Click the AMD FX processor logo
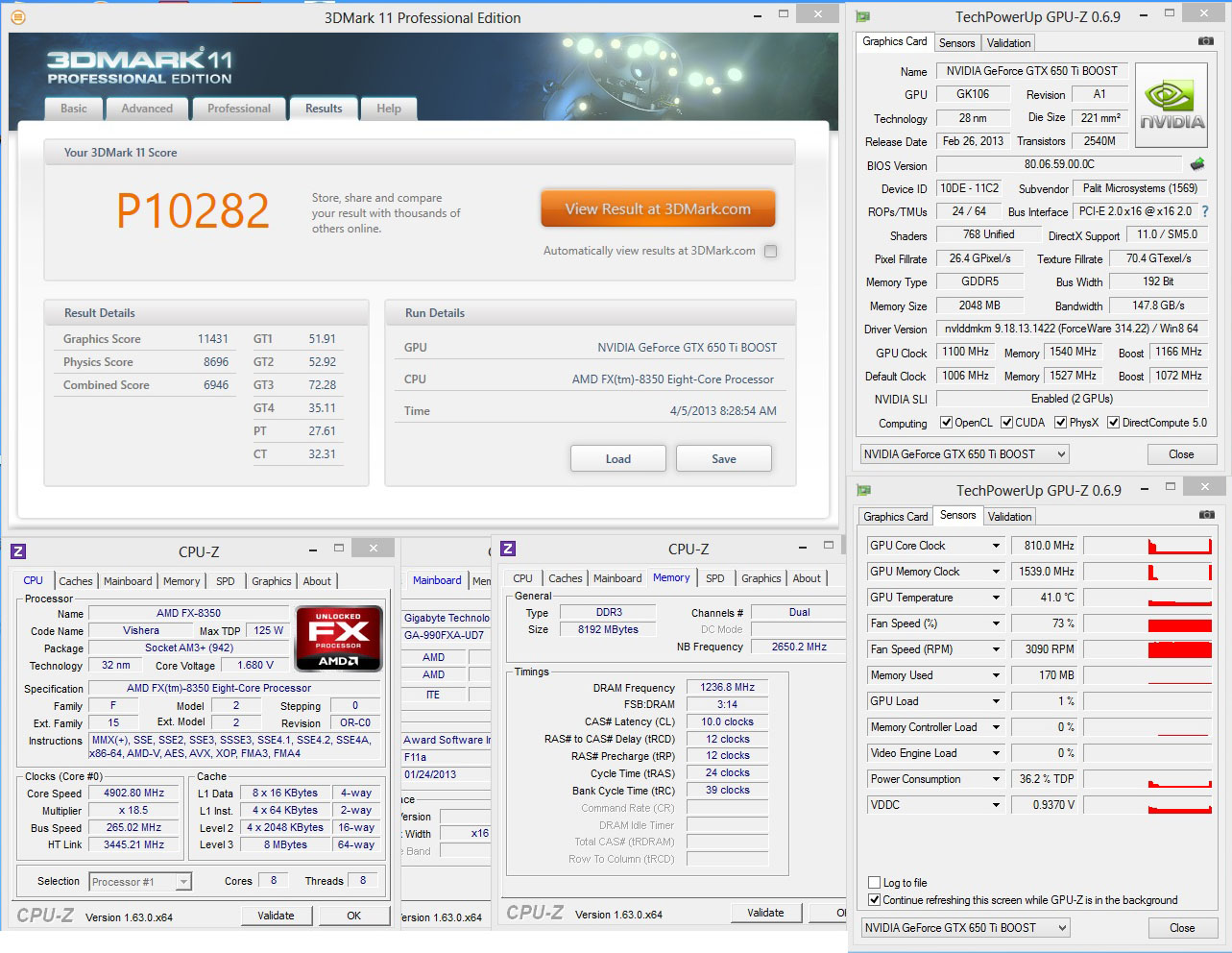Screen dimensions: 1232x953 (339, 638)
